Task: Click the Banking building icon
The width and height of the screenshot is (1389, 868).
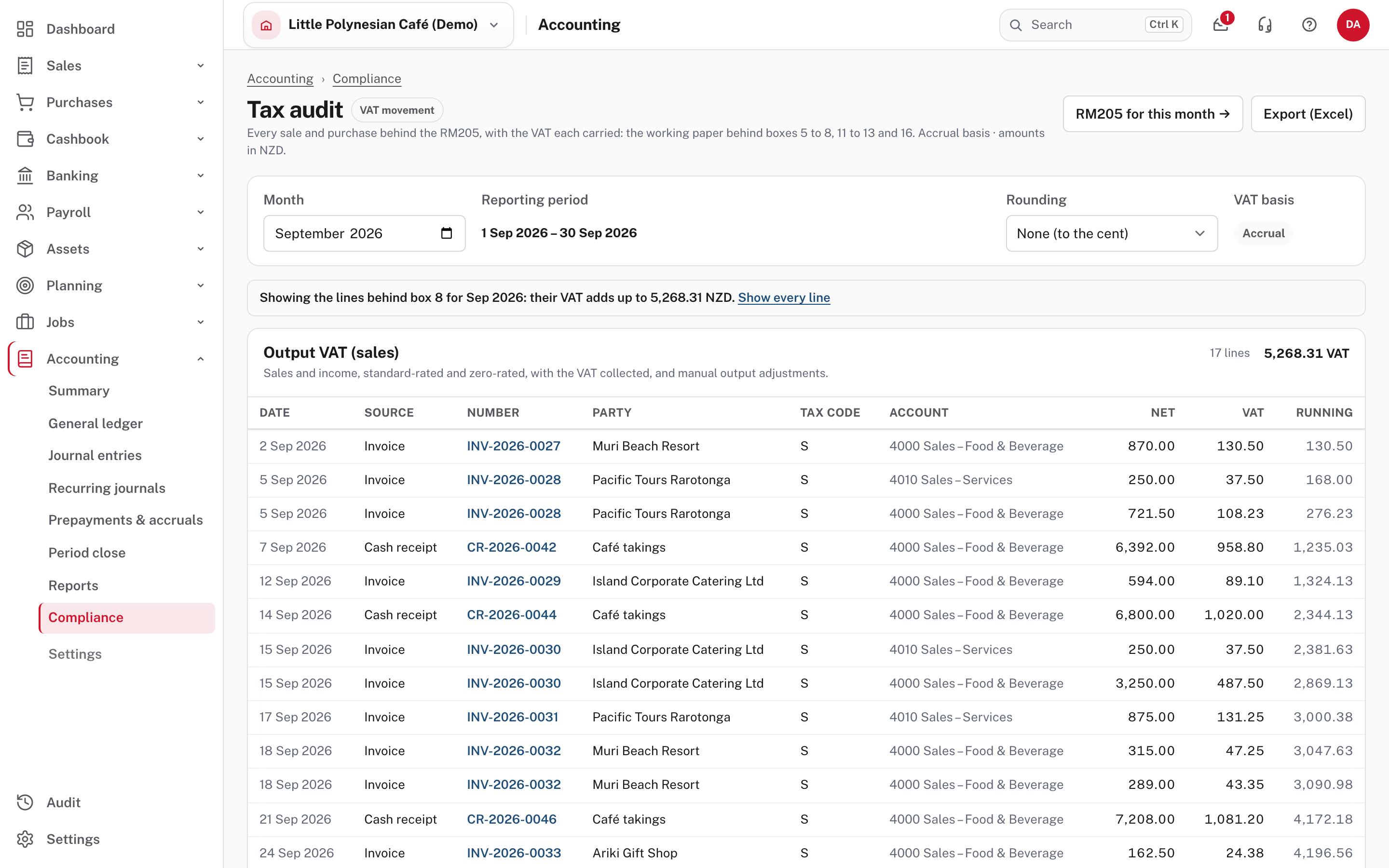Action: coord(25,176)
